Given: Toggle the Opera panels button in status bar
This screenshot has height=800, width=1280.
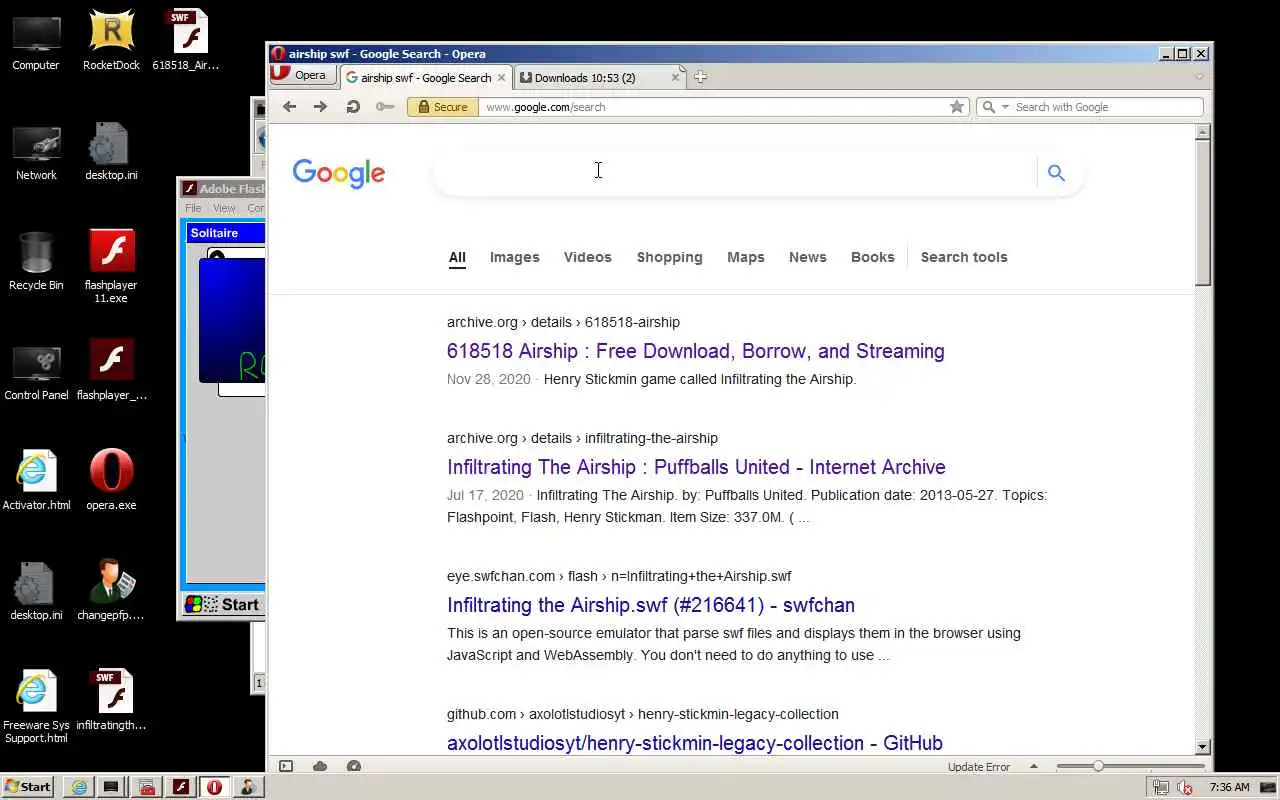Looking at the screenshot, I should [x=286, y=766].
